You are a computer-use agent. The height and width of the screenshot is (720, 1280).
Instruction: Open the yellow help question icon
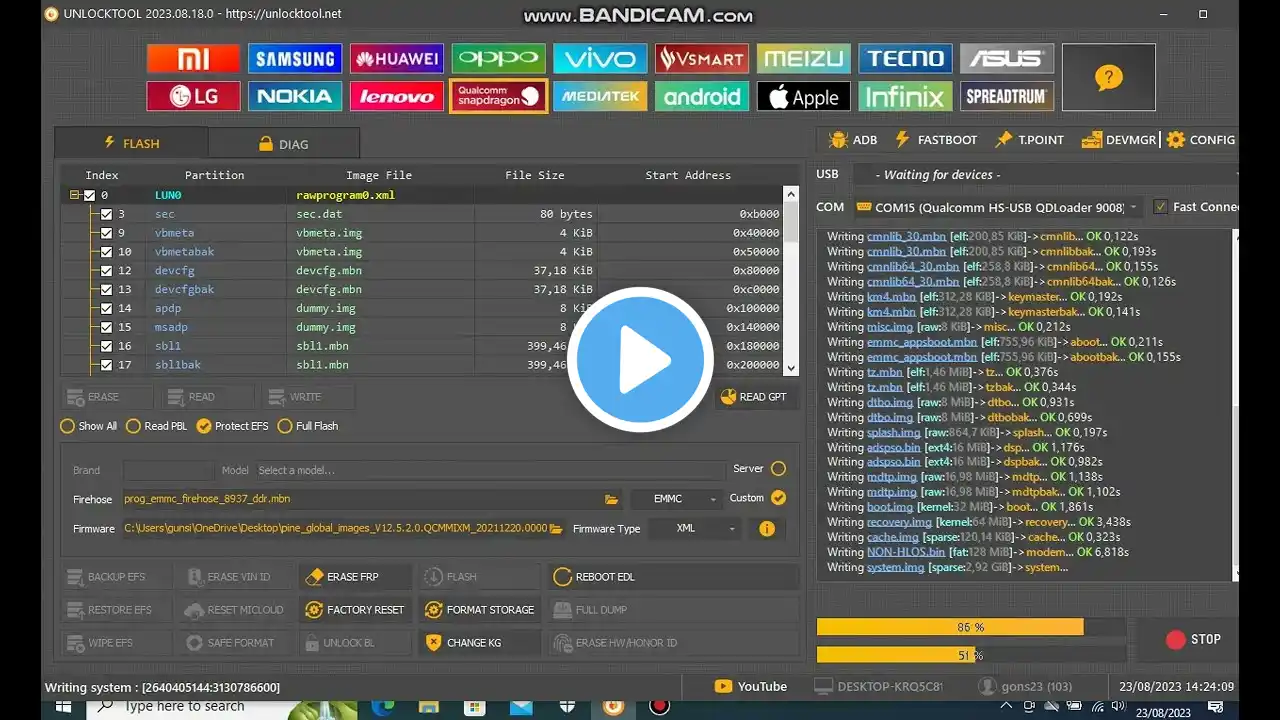(x=1108, y=78)
